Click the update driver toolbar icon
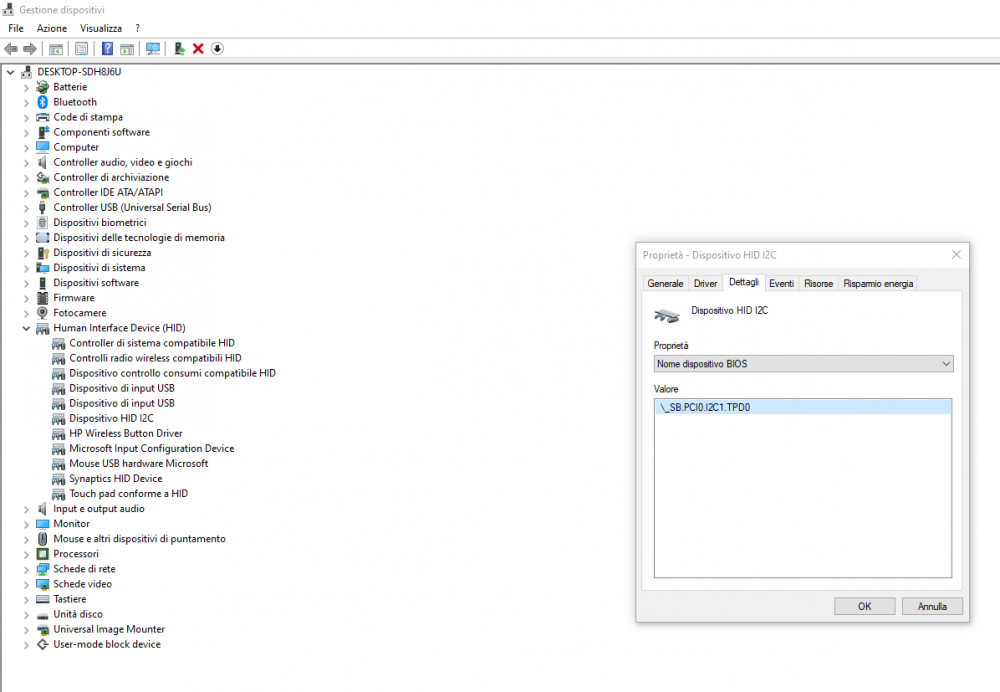 coord(179,49)
